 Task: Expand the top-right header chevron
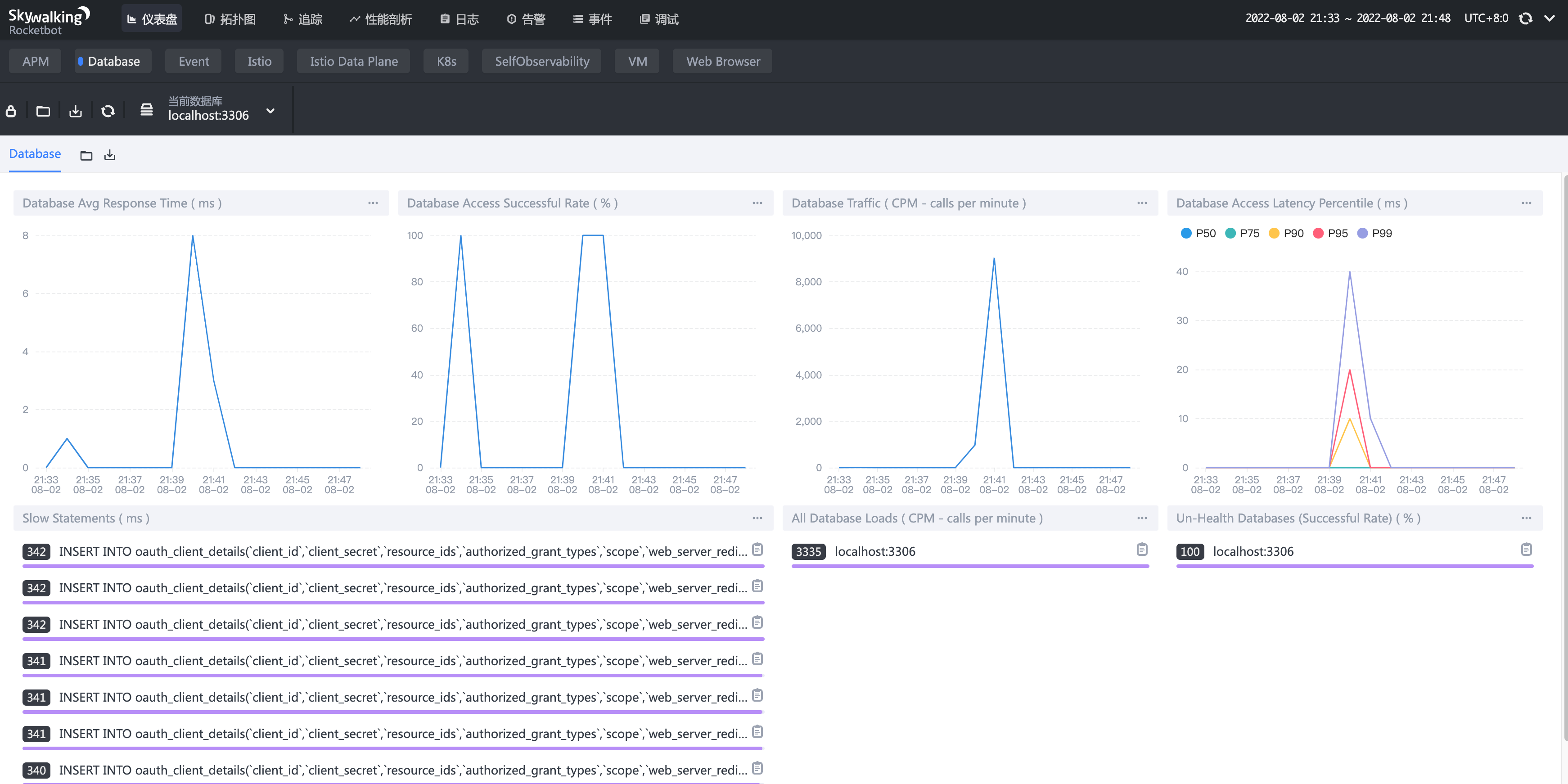1550,18
